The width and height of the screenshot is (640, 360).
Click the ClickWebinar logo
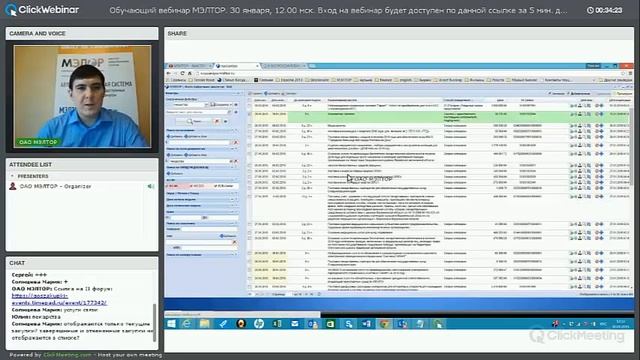pos(42,10)
